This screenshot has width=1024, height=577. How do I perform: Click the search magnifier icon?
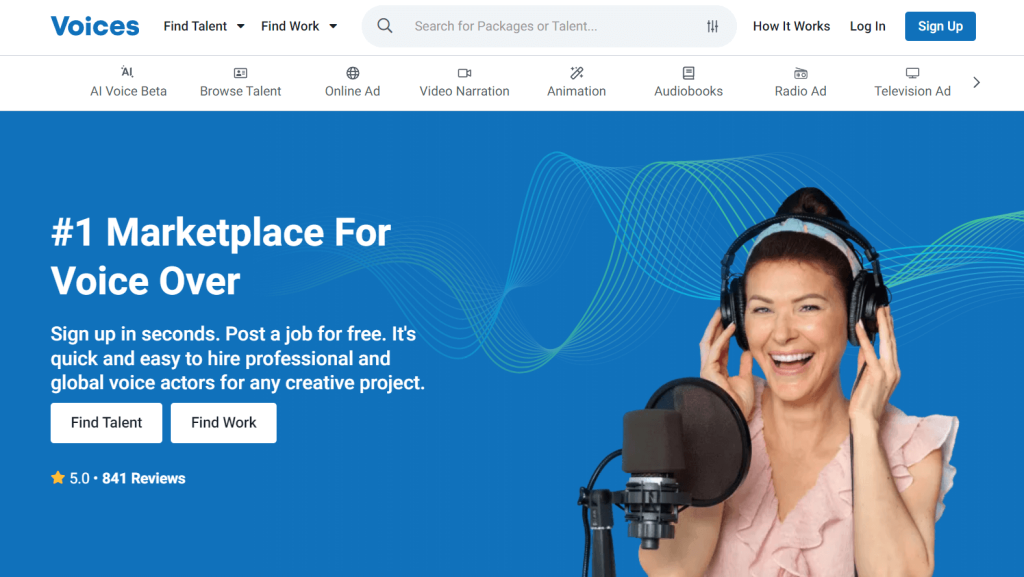[x=385, y=26]
